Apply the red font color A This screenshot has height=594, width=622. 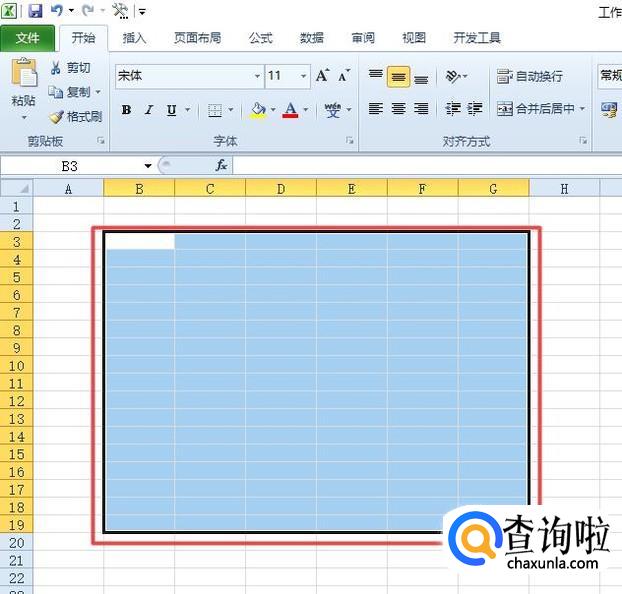tap(290, 110)
